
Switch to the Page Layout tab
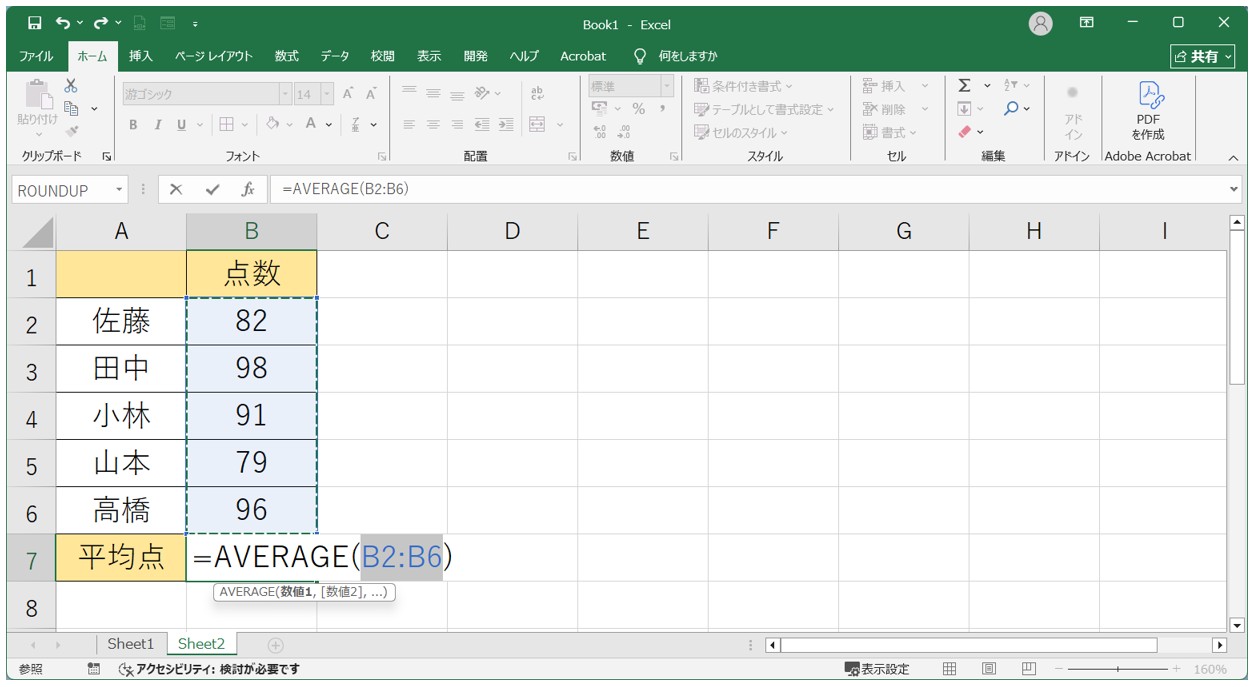[214, 56]
